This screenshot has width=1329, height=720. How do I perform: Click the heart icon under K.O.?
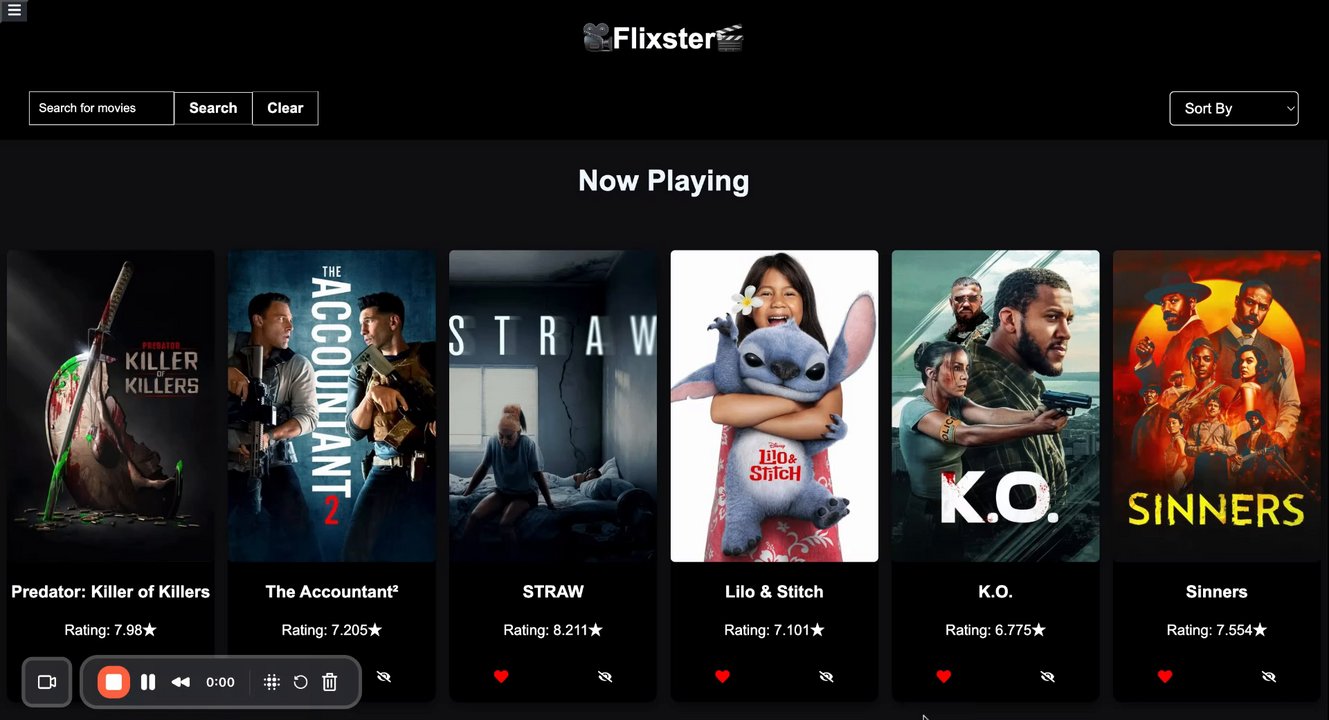(943, 677)
